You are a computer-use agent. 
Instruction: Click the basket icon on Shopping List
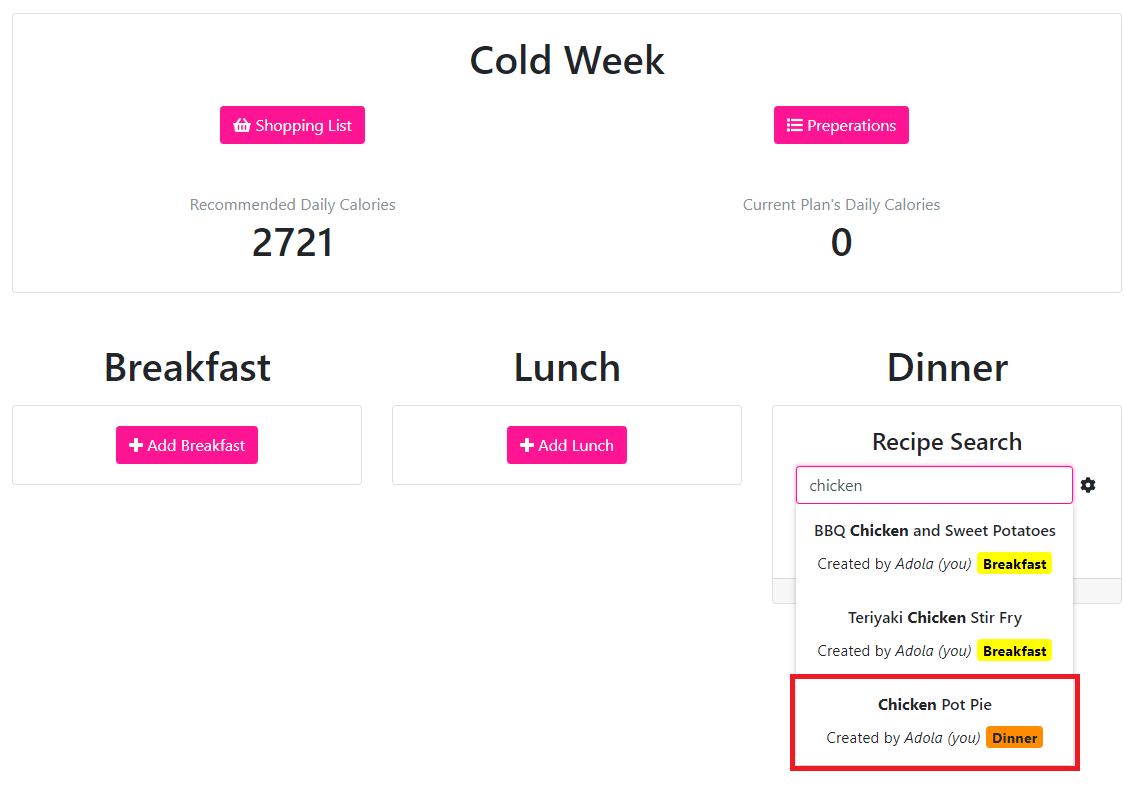coord(242,126)
